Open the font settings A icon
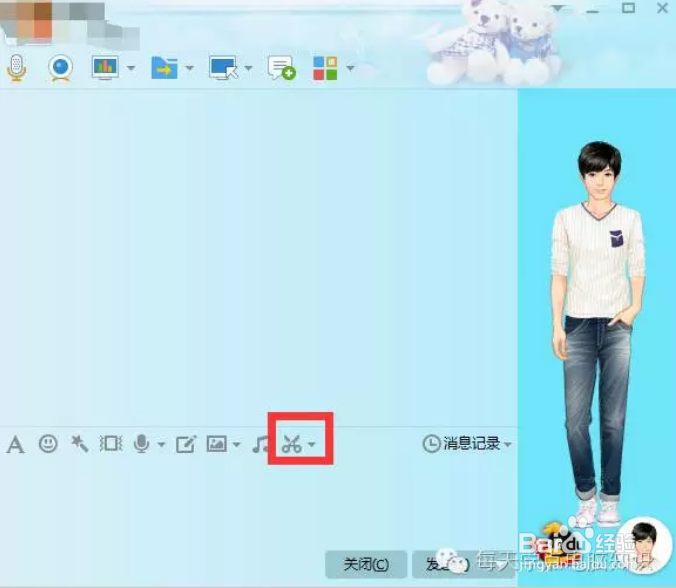Viewport: 676px width, 588px height. [16, 444]
